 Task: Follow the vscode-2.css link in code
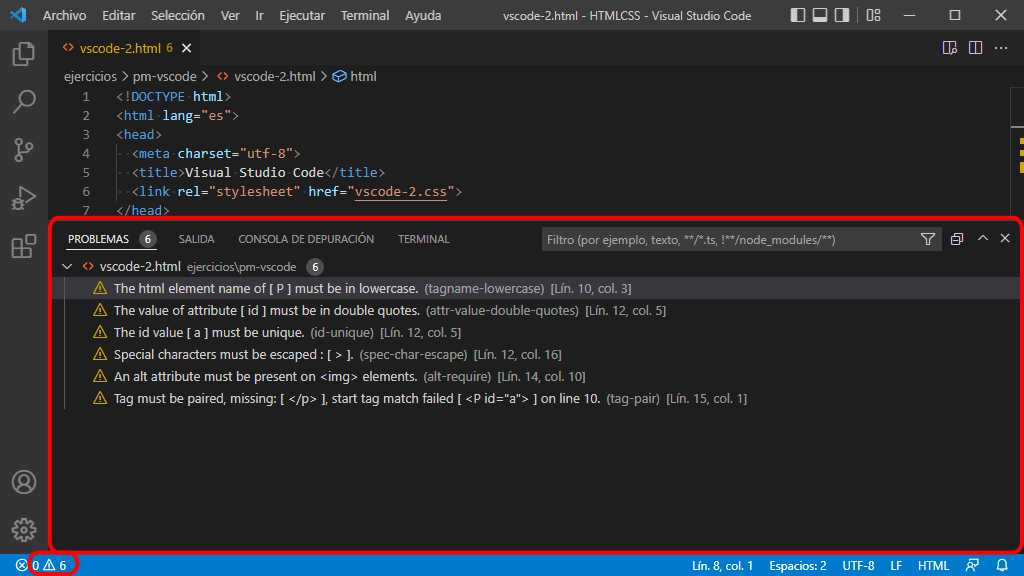[400, 191]
